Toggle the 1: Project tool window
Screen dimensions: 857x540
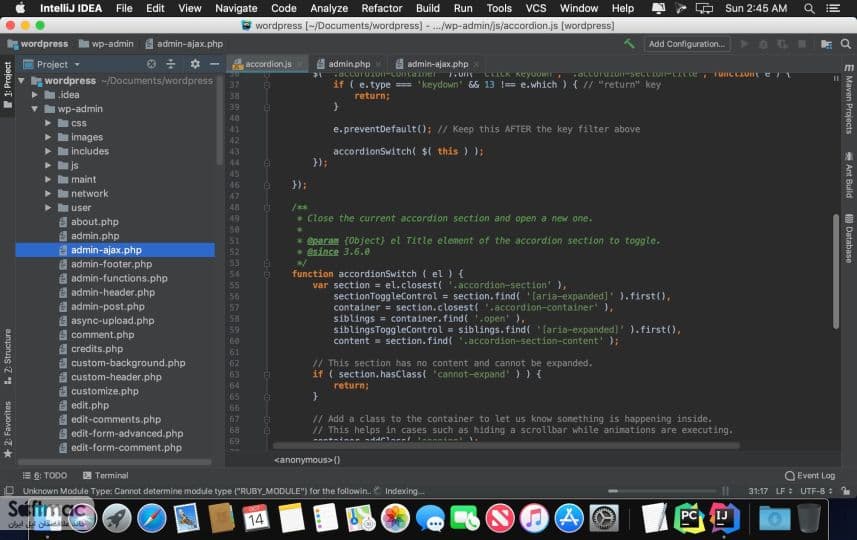click(x=8, y=85)
